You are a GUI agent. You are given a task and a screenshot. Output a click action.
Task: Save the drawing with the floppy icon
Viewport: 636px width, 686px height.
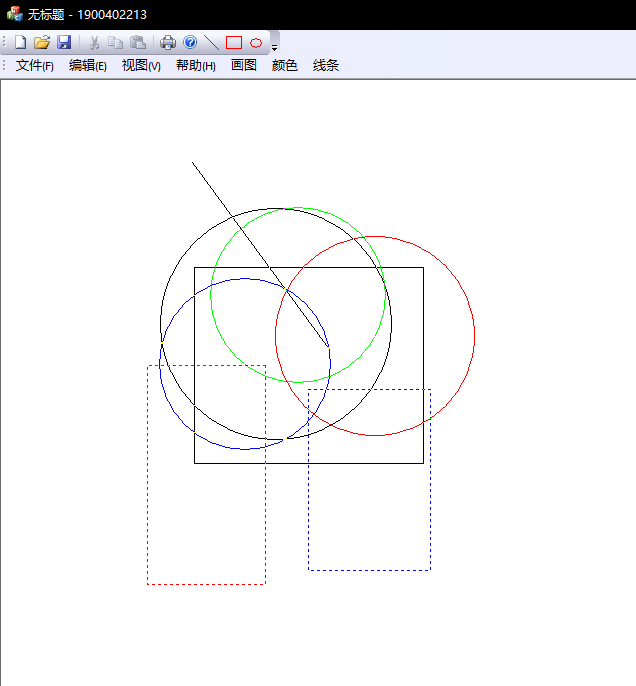click(x=64, y=42)
